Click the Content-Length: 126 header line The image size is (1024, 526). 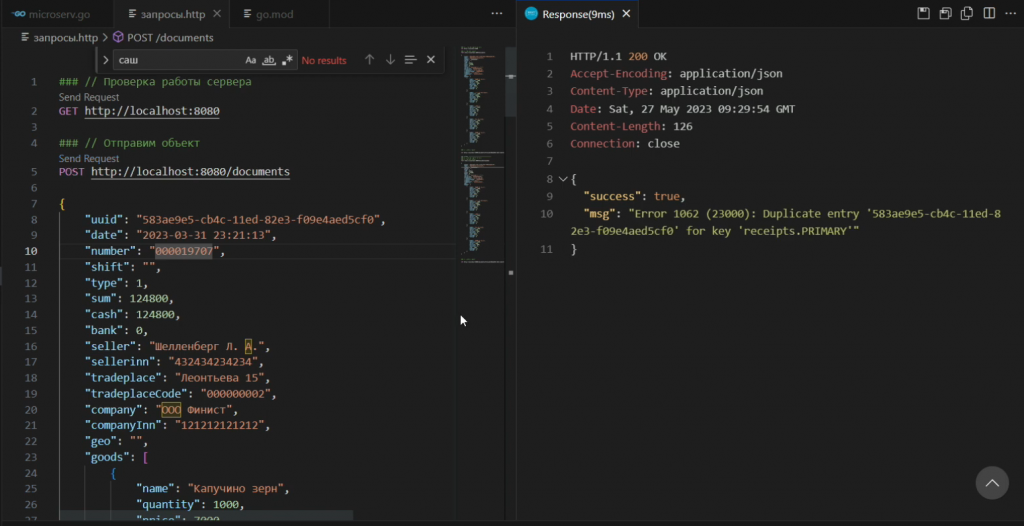[632, 126]
